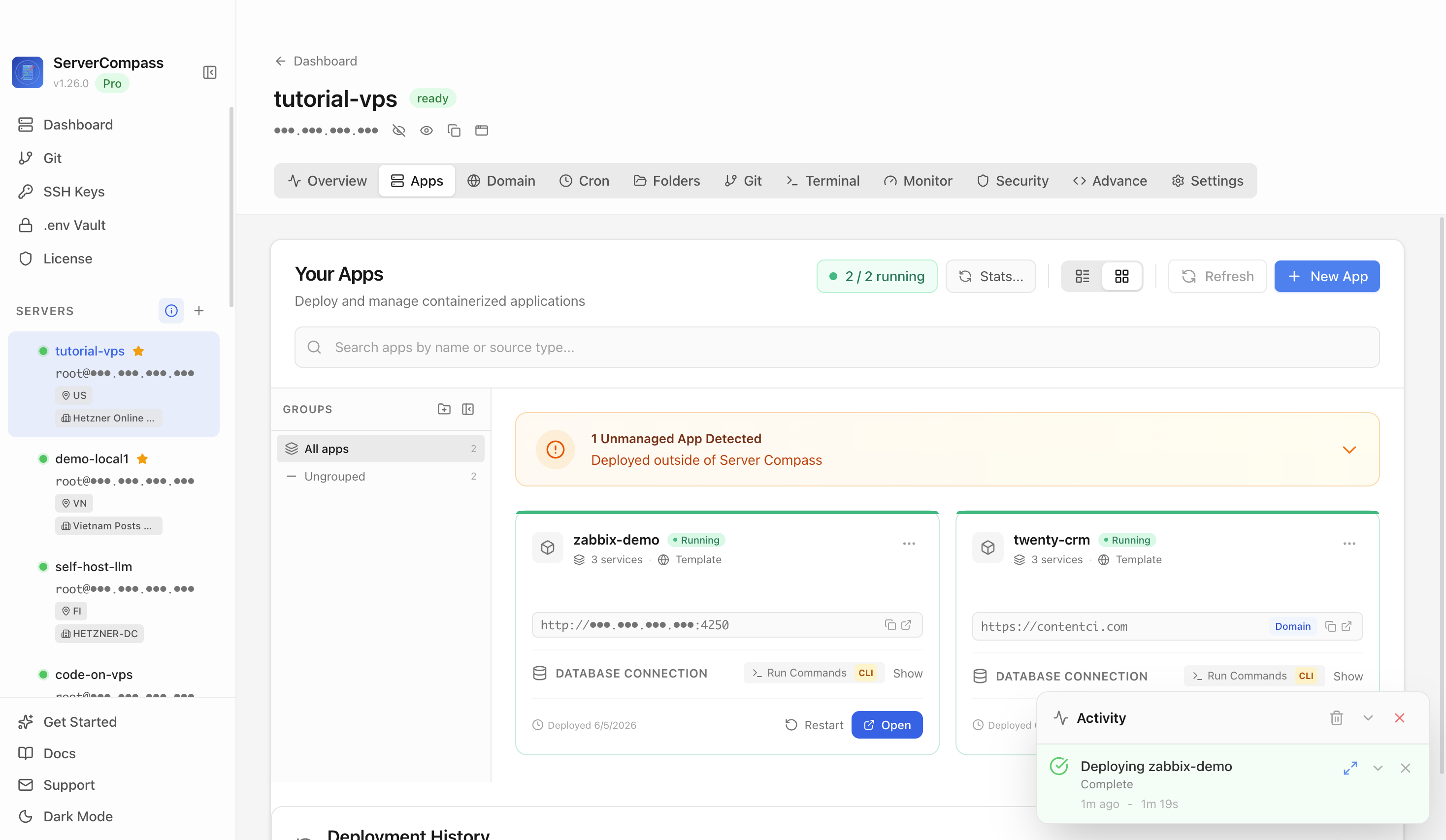Expand Deploying zabbix-demo log fullscreen
Image resolution: width=1446 pixels, height=840 pixels.
1351,768
